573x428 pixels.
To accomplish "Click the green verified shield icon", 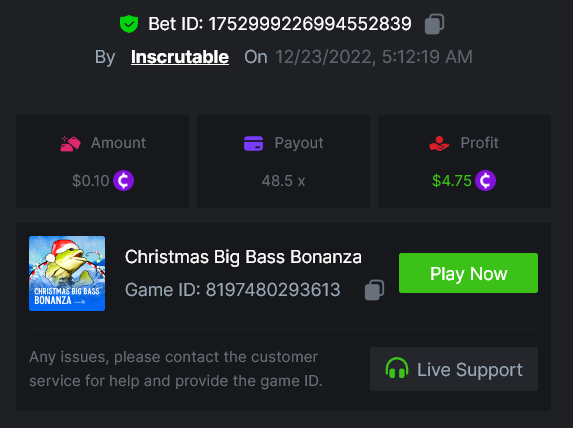I will click(129, 24).
